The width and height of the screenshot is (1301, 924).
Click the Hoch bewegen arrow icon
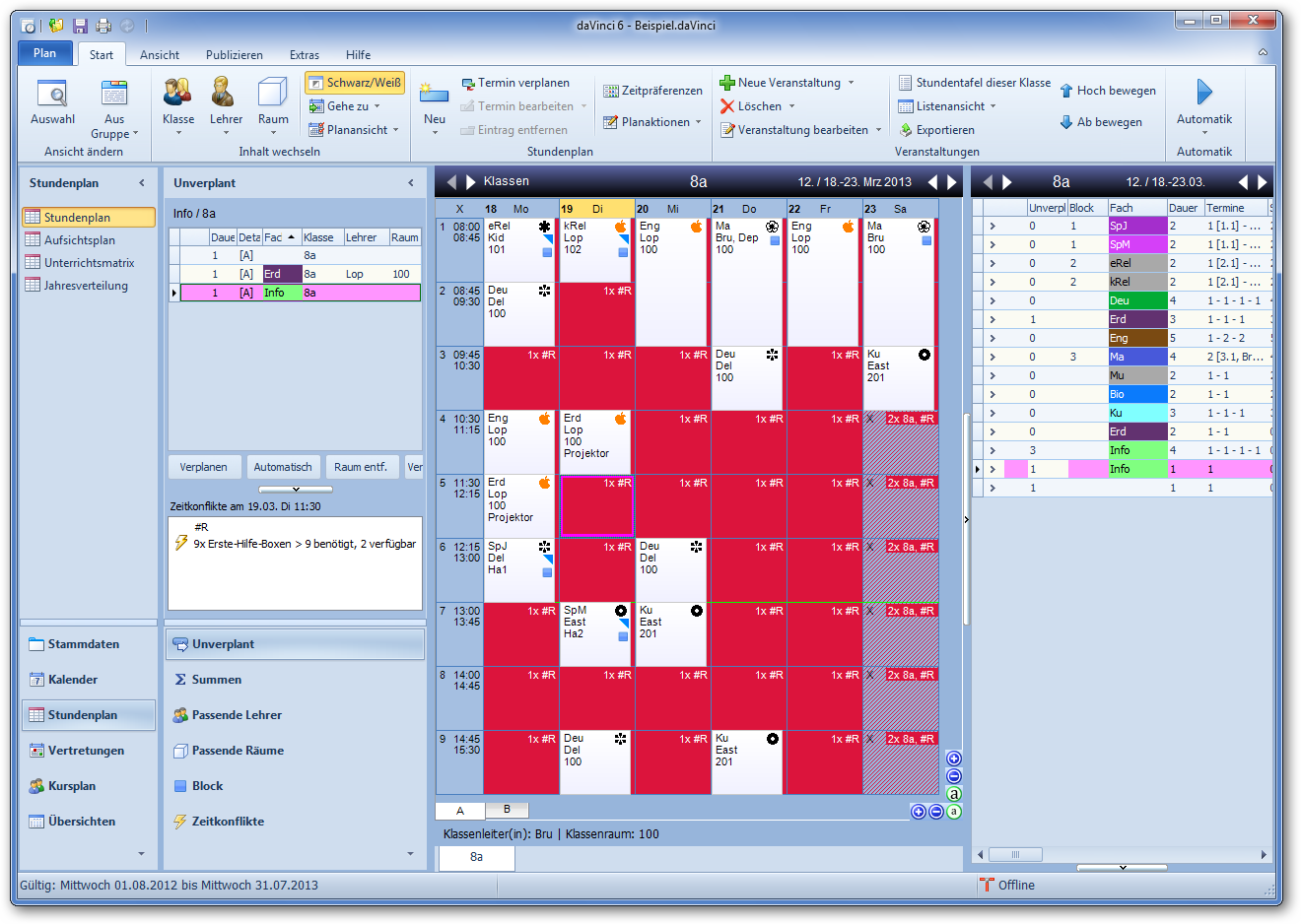pyautogui.click(x=1066, y=91)
